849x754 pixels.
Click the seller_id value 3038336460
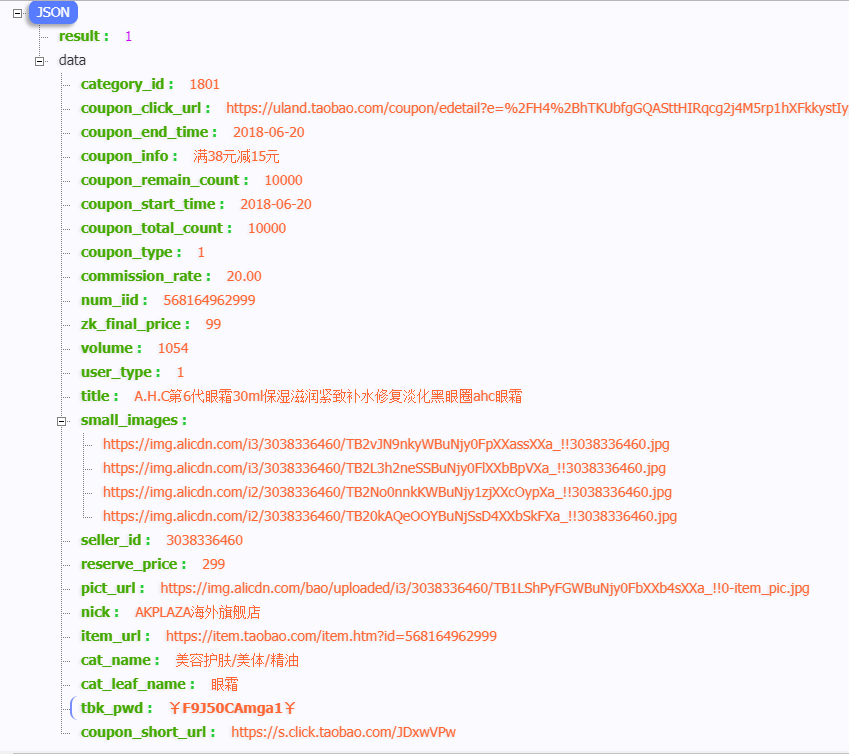(x=204, y=540)
